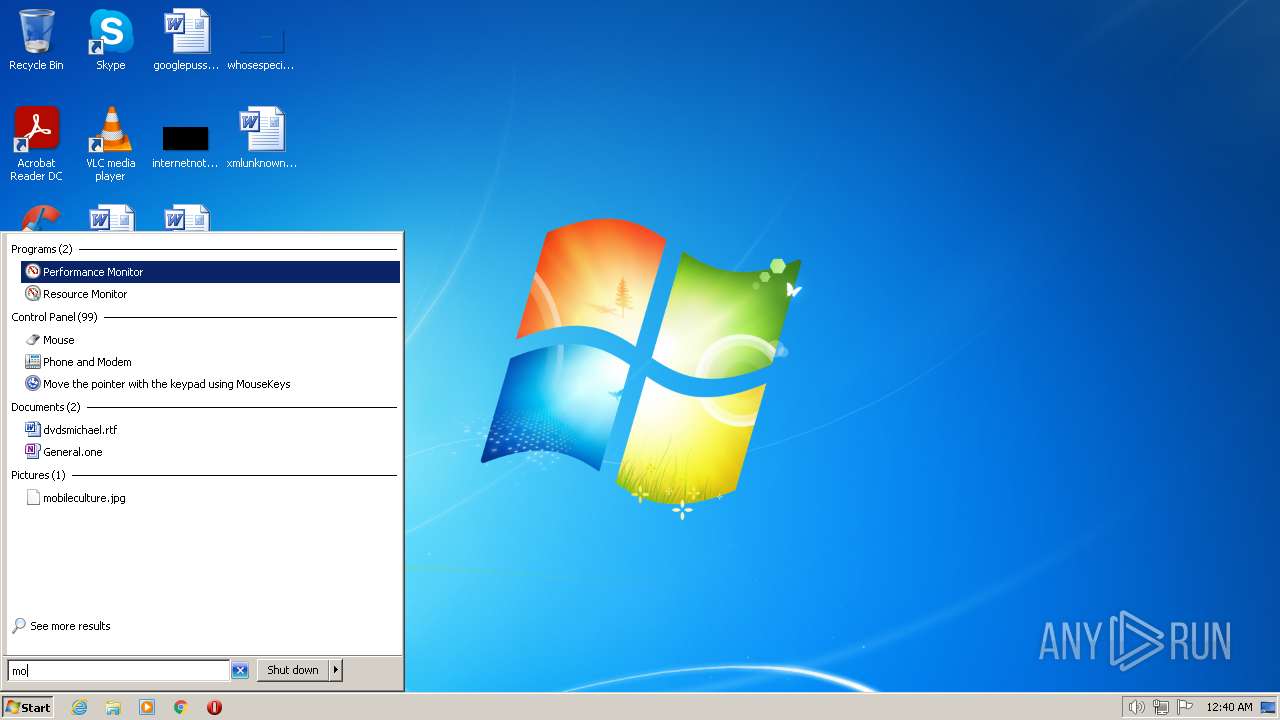Click Phone and Modem result icon
Screen dimensions: 1280x720
[x=33, y=362]
